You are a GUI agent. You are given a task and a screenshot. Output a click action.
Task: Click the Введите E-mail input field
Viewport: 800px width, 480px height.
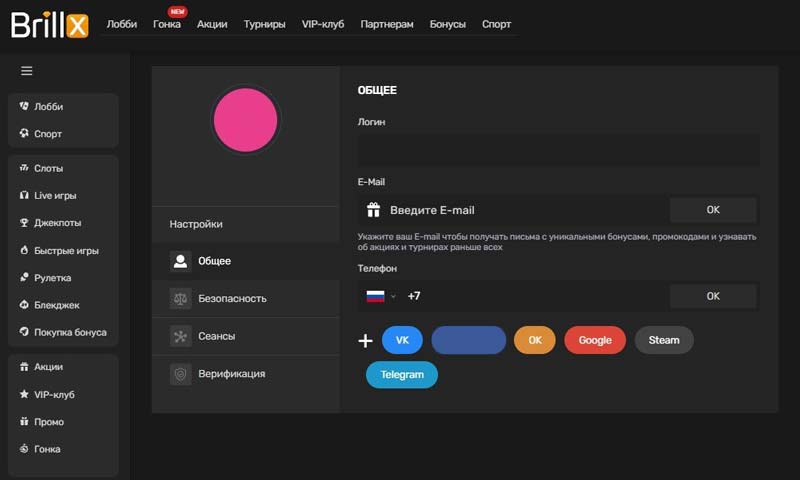[520, 210]
